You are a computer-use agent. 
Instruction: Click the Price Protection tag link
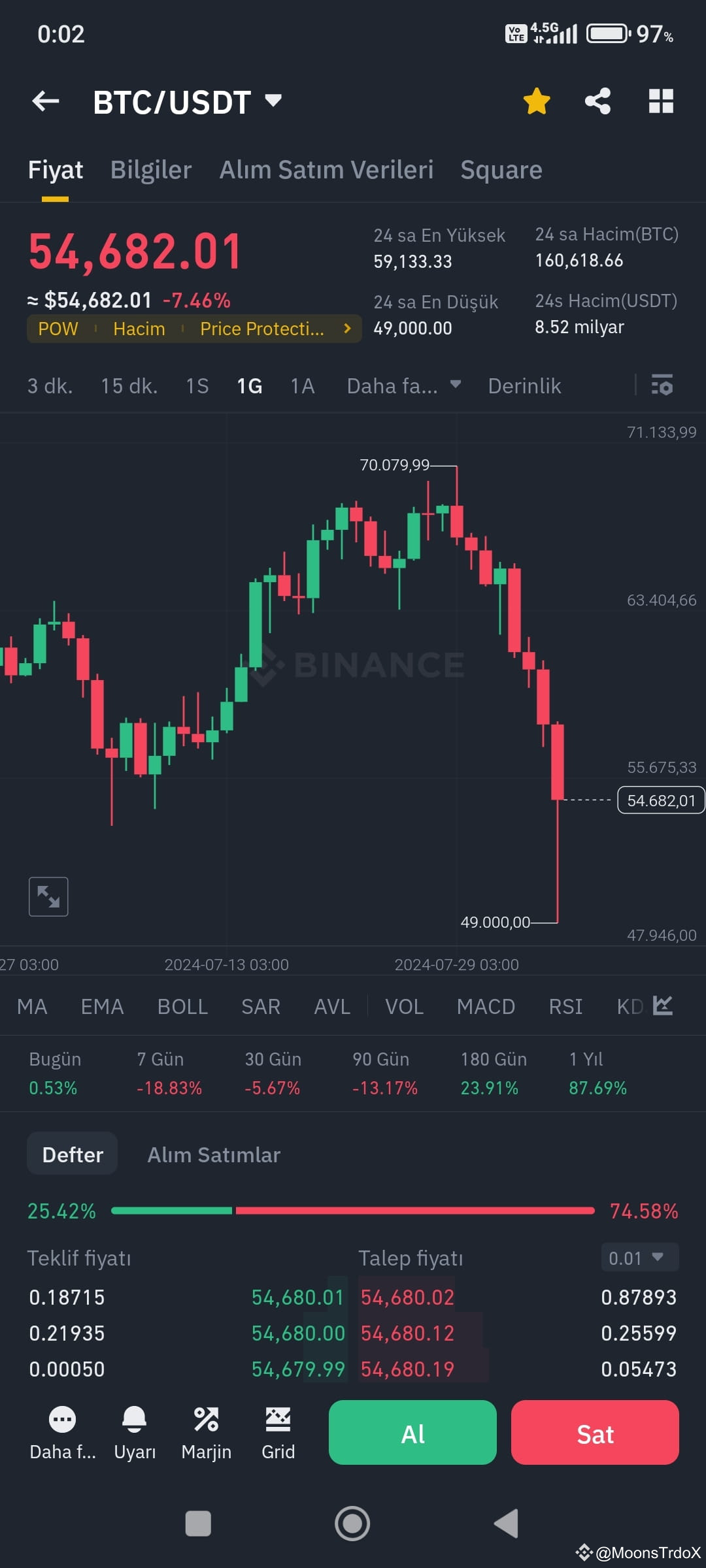pos(261,329)
